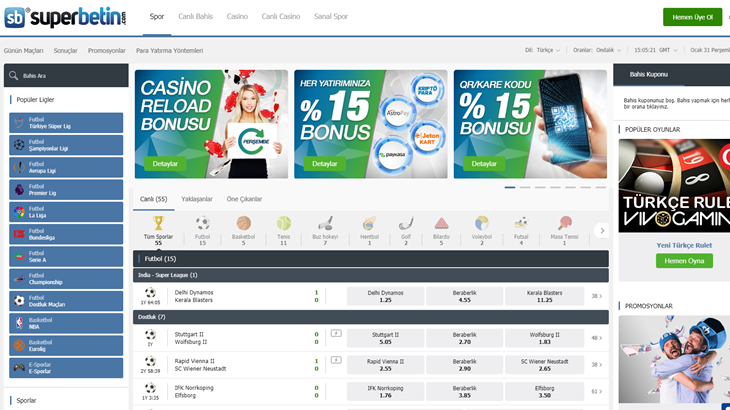Viewport: 730px width, 410px height.
Task: Click Detaylar on Casino Reload banner
Action: point(165,164)
